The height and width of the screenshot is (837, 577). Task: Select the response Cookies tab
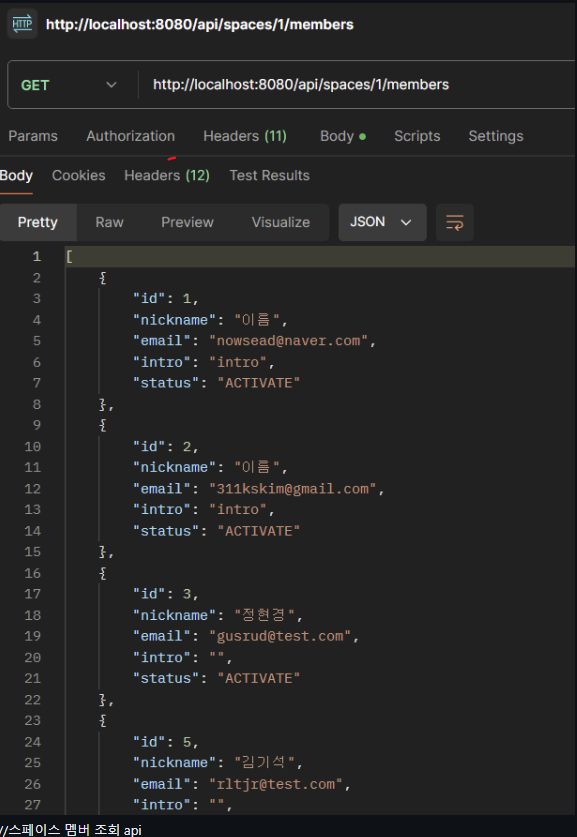(x=78, y=176)
